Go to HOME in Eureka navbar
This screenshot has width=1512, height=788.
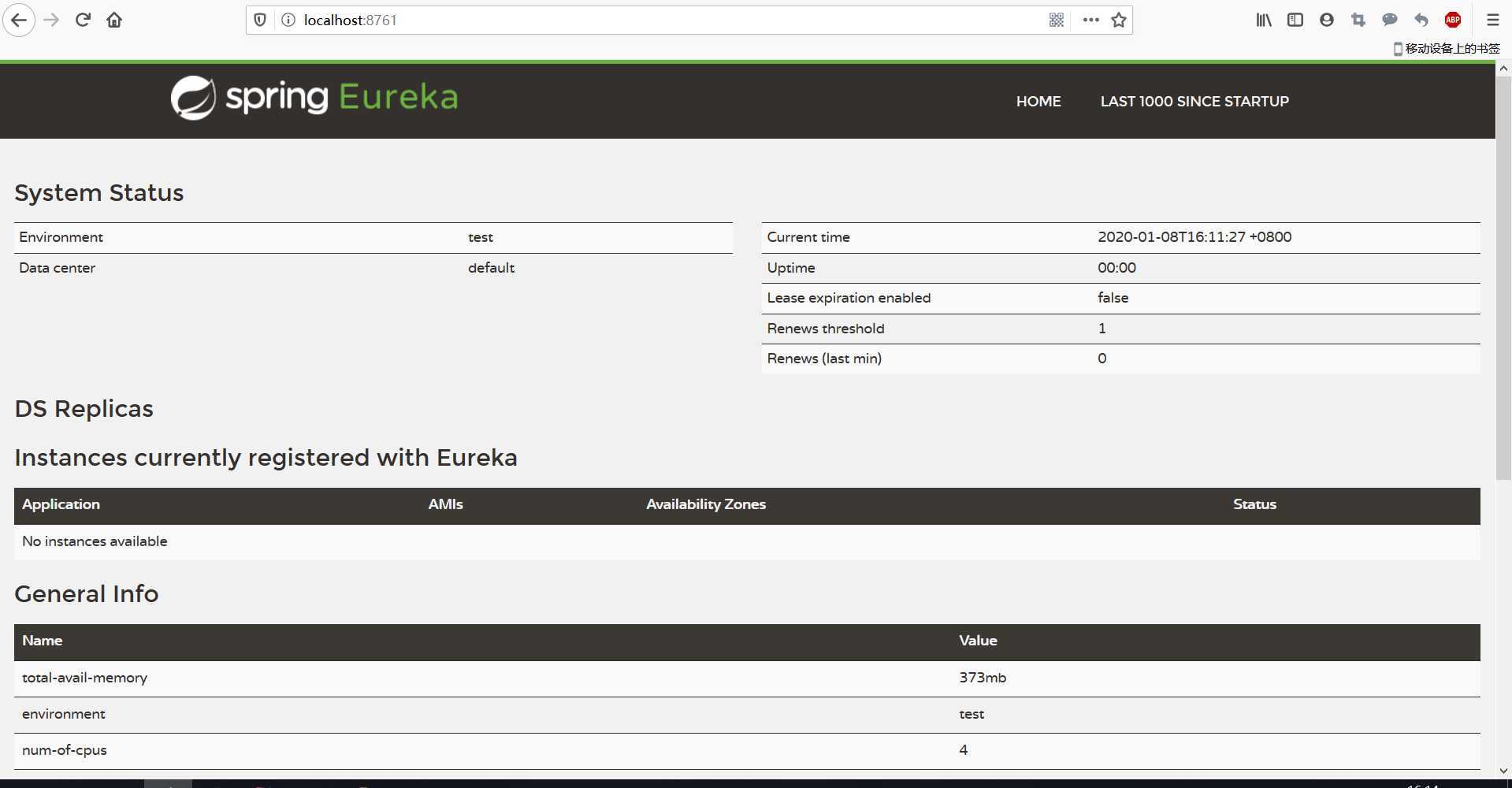1038,102
